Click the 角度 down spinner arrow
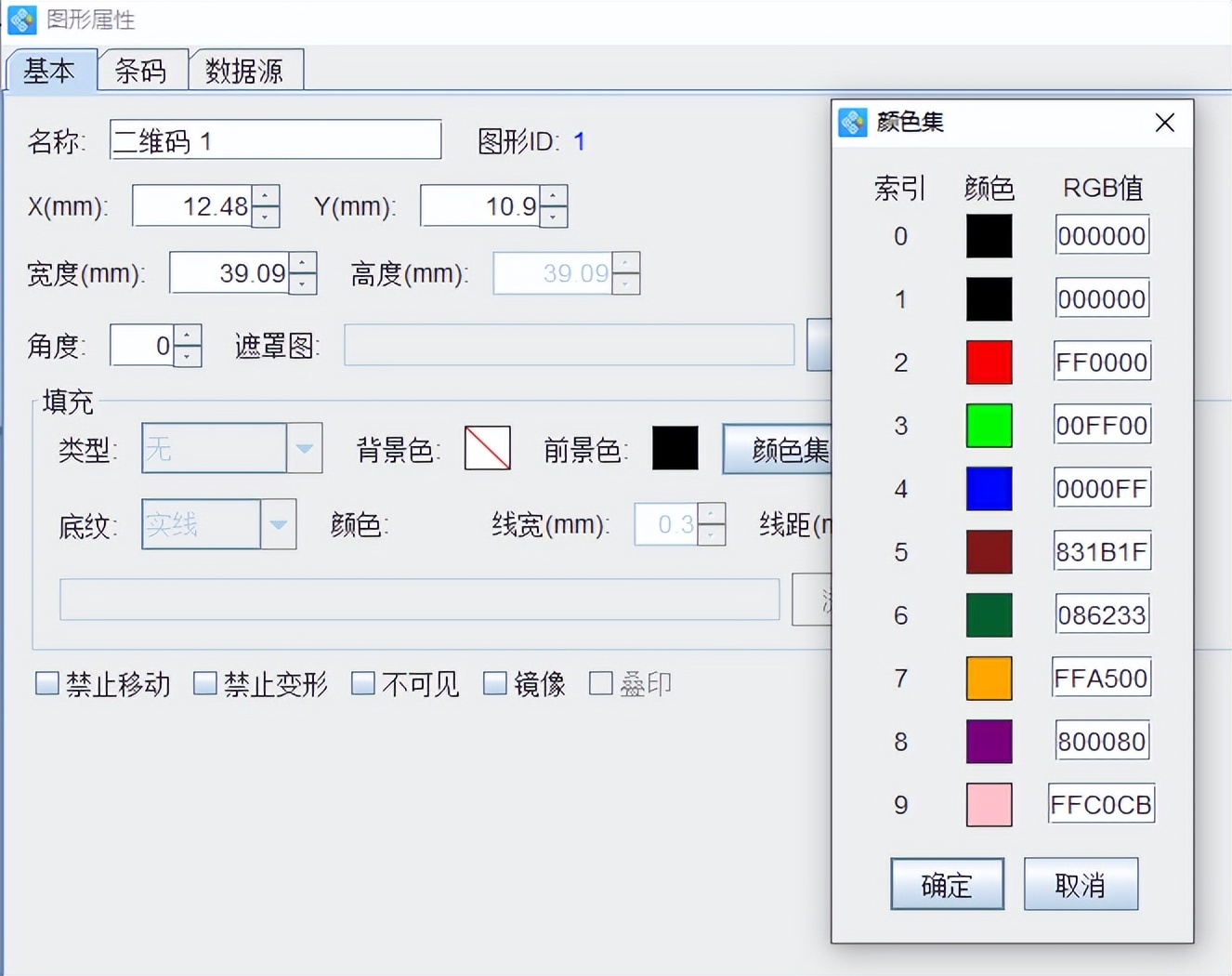The width and height of the screenshot is (1232, 976). coord(187,355)
